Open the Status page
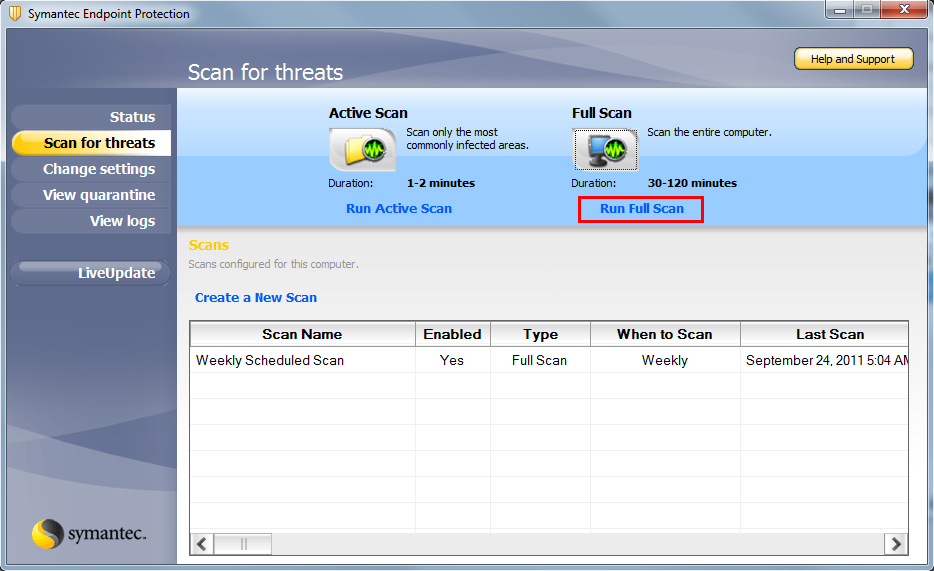This screenshot has width=934, height=571. coord(91,117)
